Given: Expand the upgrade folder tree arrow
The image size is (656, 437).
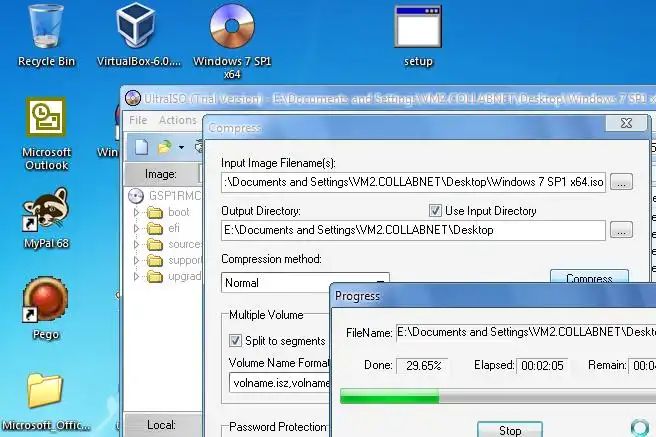Looking at the screenshot, I should click(136, 276).
